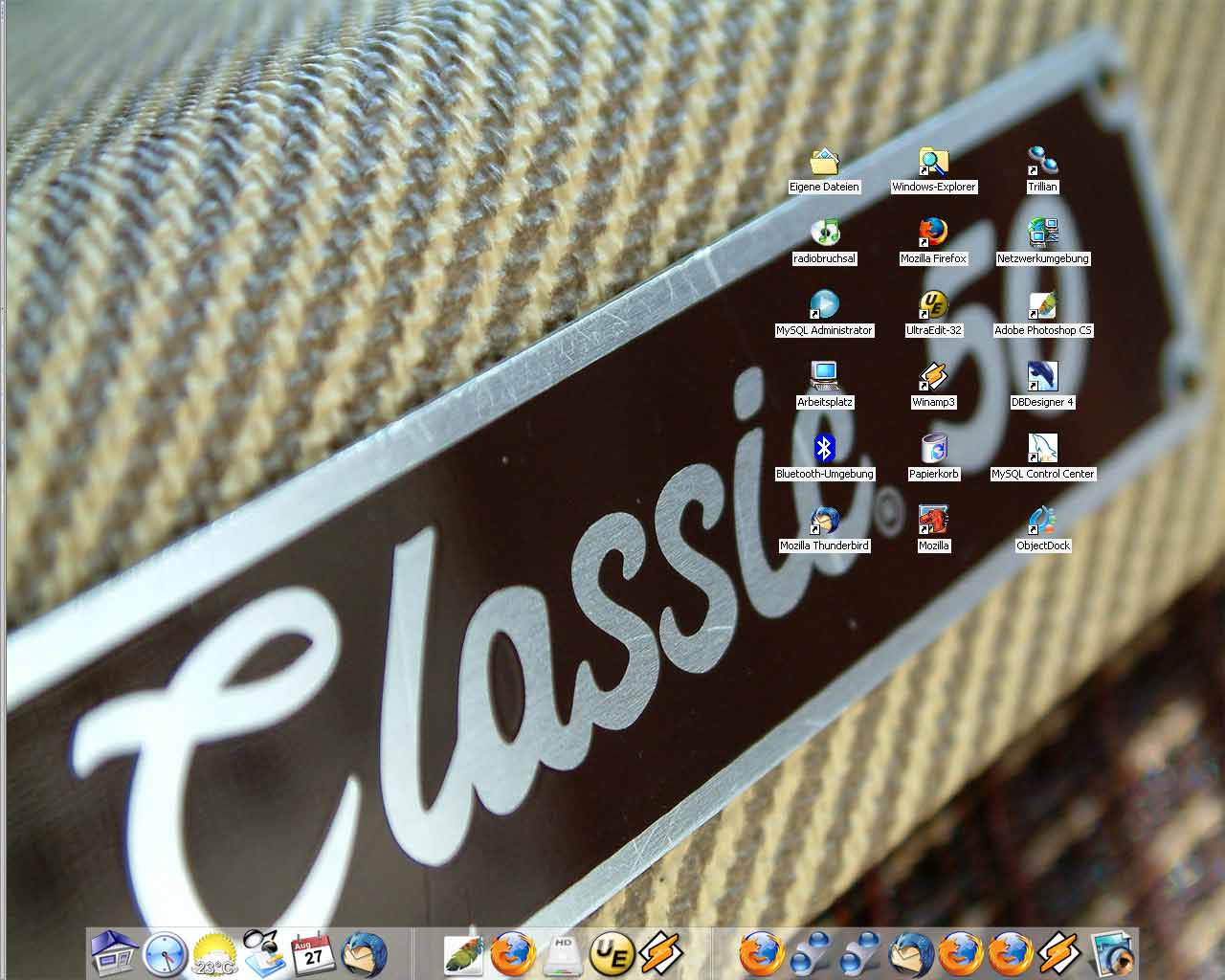
Task: Launch Photoshop feather icon in the dock
Action: click(x=464, y=953)
